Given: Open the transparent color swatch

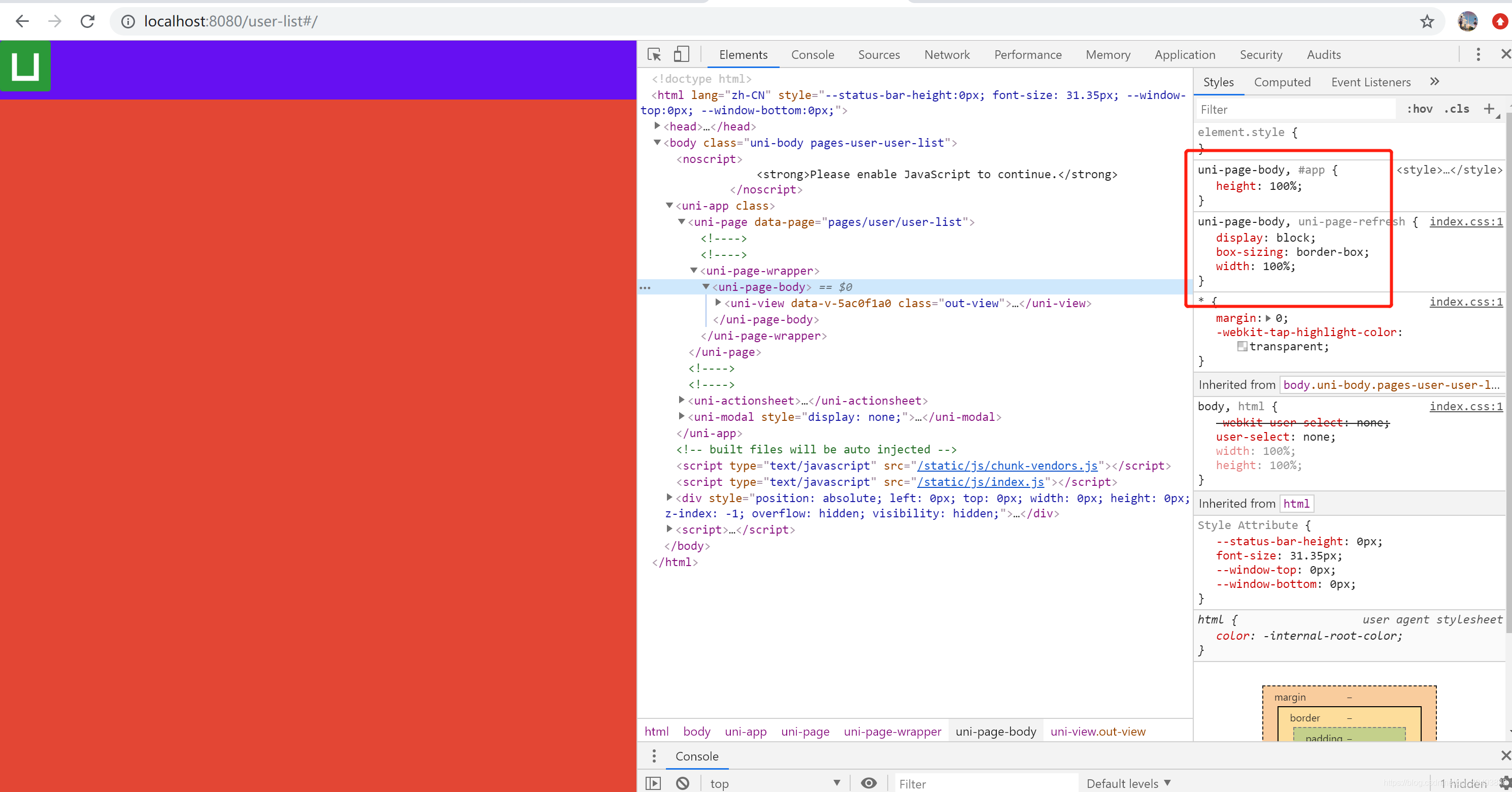Looking at the screenshot, I should pyautogui.click(x=1242, y=347).
